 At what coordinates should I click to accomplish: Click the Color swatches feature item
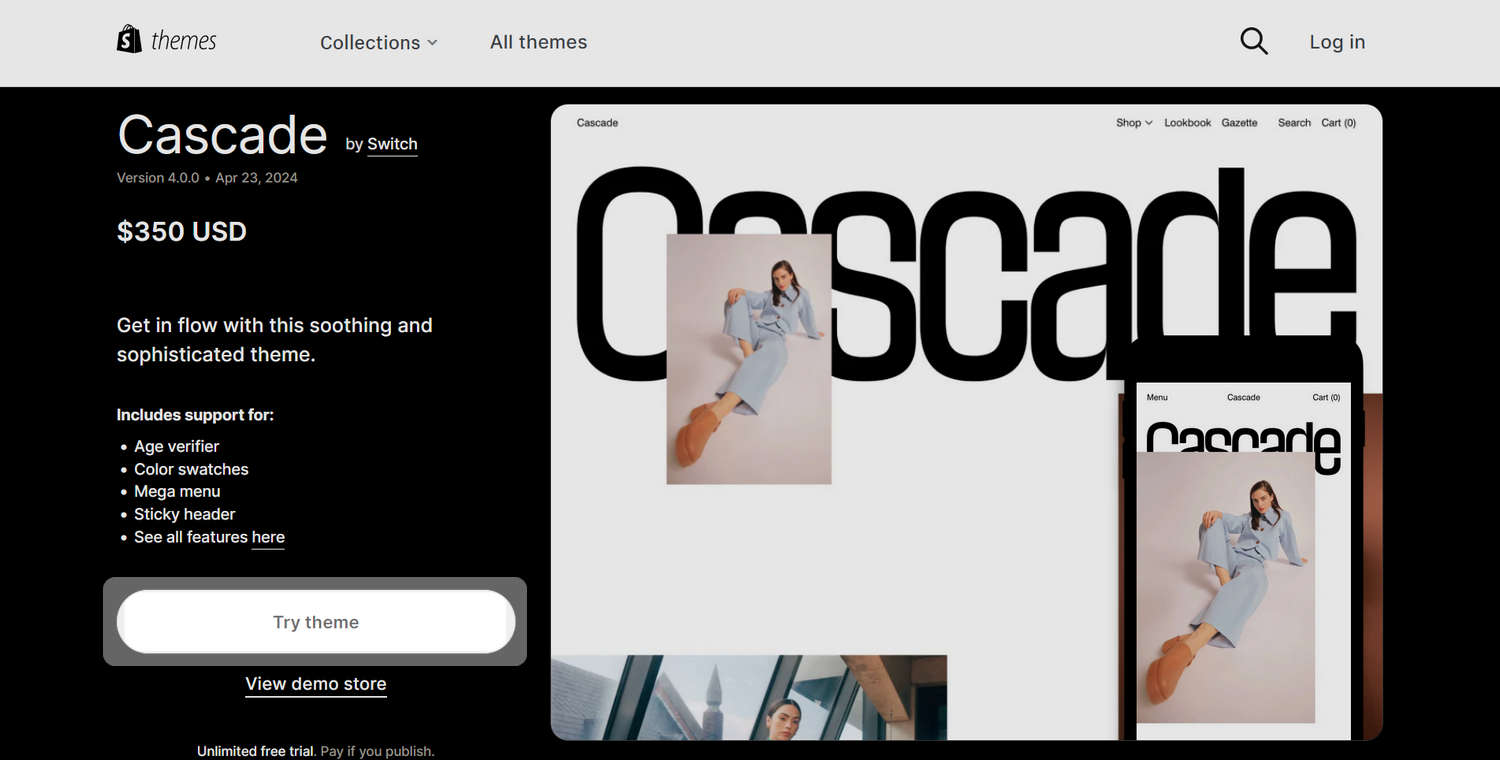191,469
